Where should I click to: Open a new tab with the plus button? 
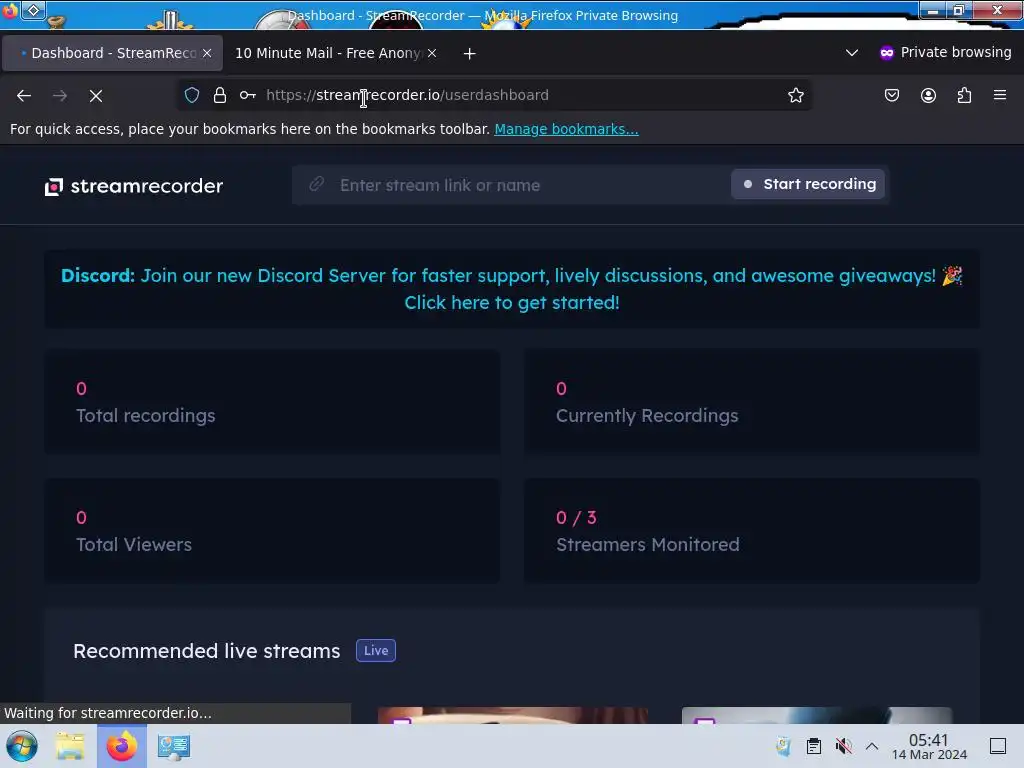(470, 54)
